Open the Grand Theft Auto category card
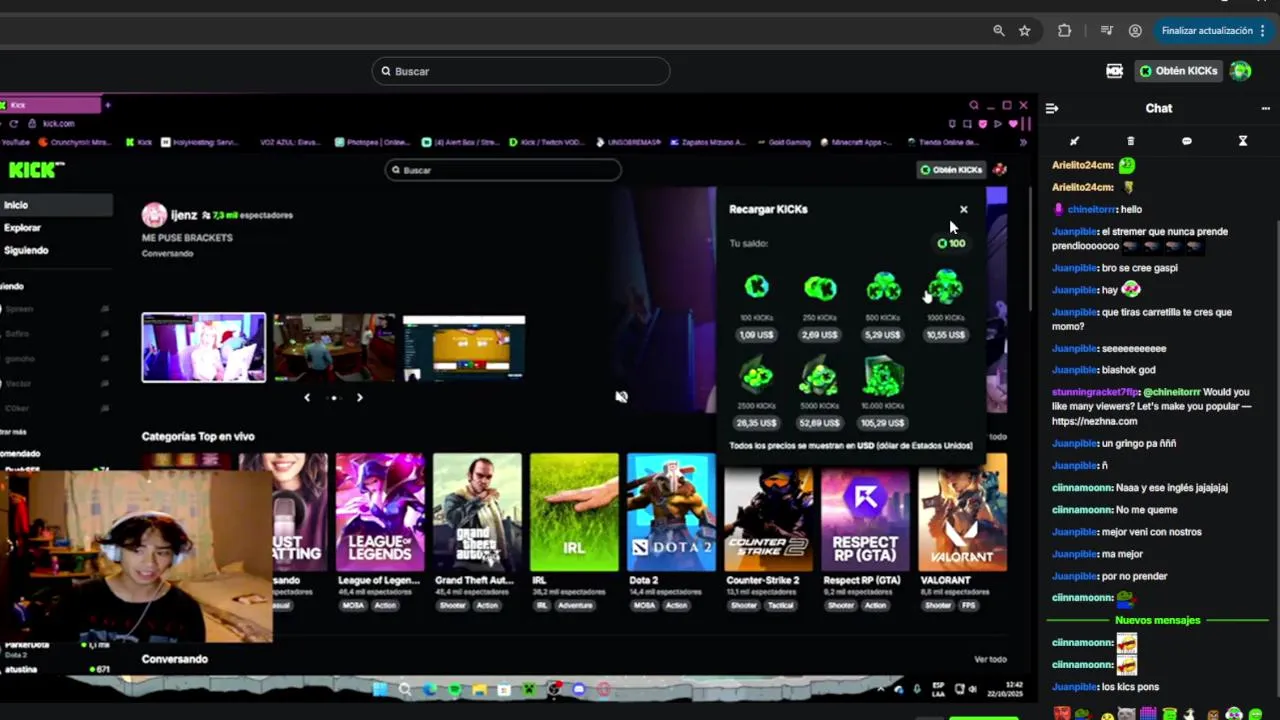Screen dimensions: 1280x720 coord(477,512)
